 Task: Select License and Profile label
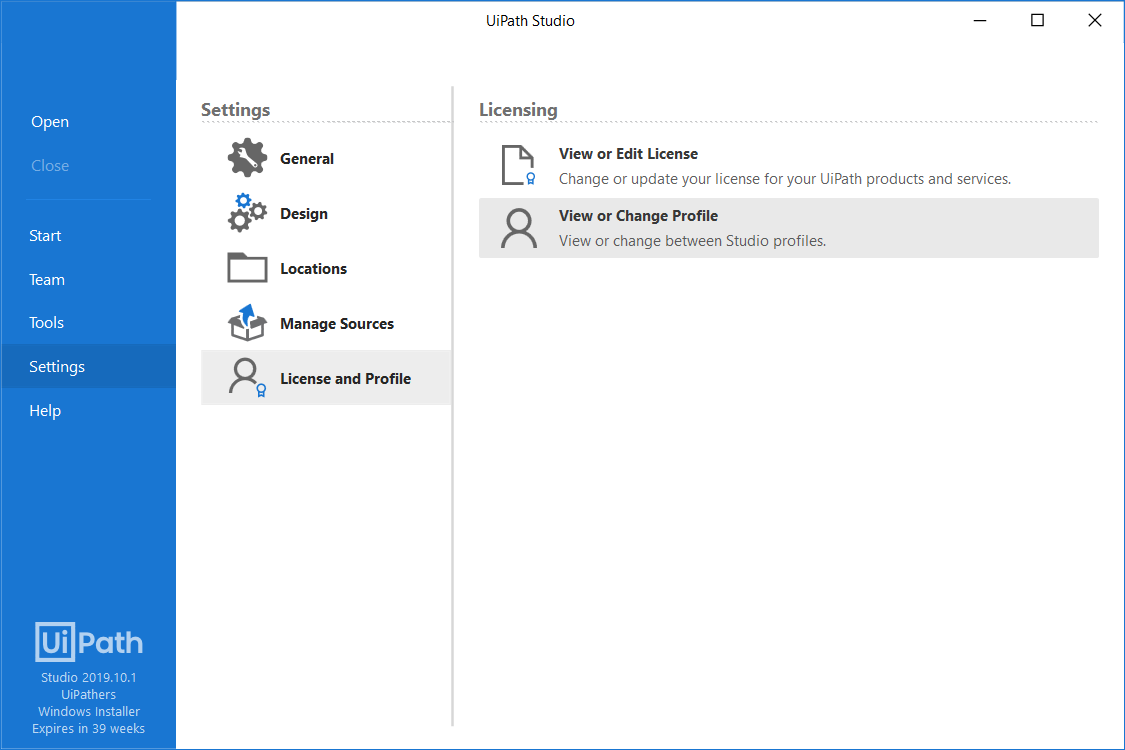point(345,378)
